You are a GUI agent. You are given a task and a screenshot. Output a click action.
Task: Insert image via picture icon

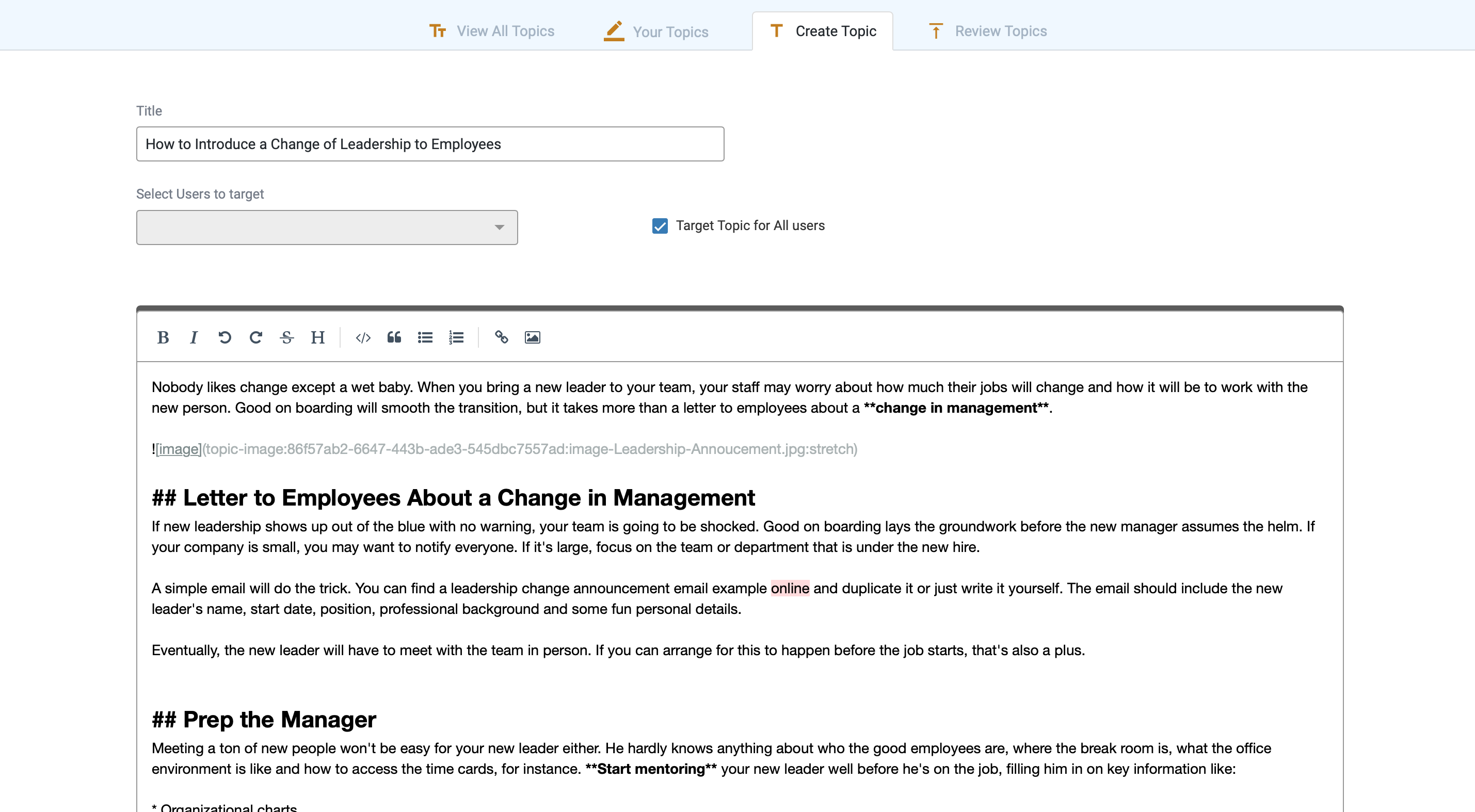click(533, 337)
